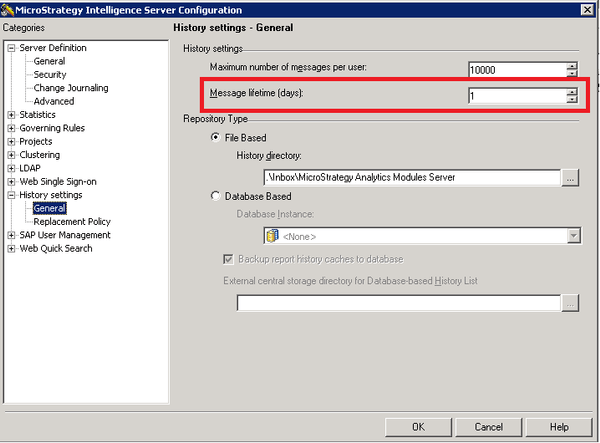600x443 pixels.
Task: Select General under Server Definition
Action: click(49, 61)
